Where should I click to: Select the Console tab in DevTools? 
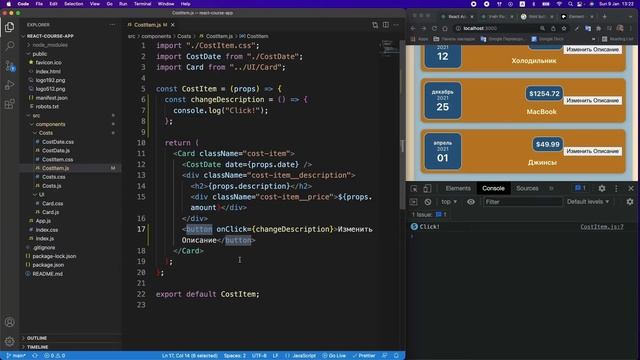click(x=493, y=189)
